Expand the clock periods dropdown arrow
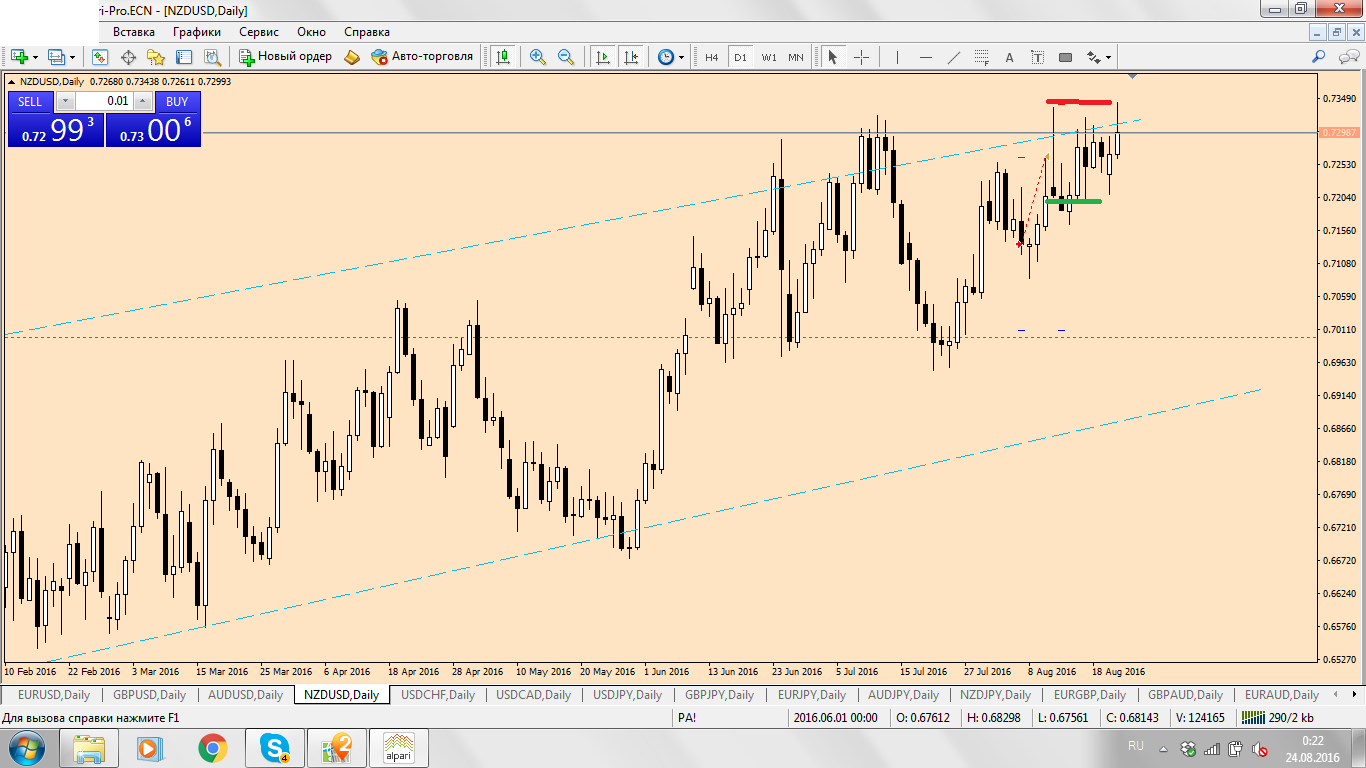 [682, 57]
